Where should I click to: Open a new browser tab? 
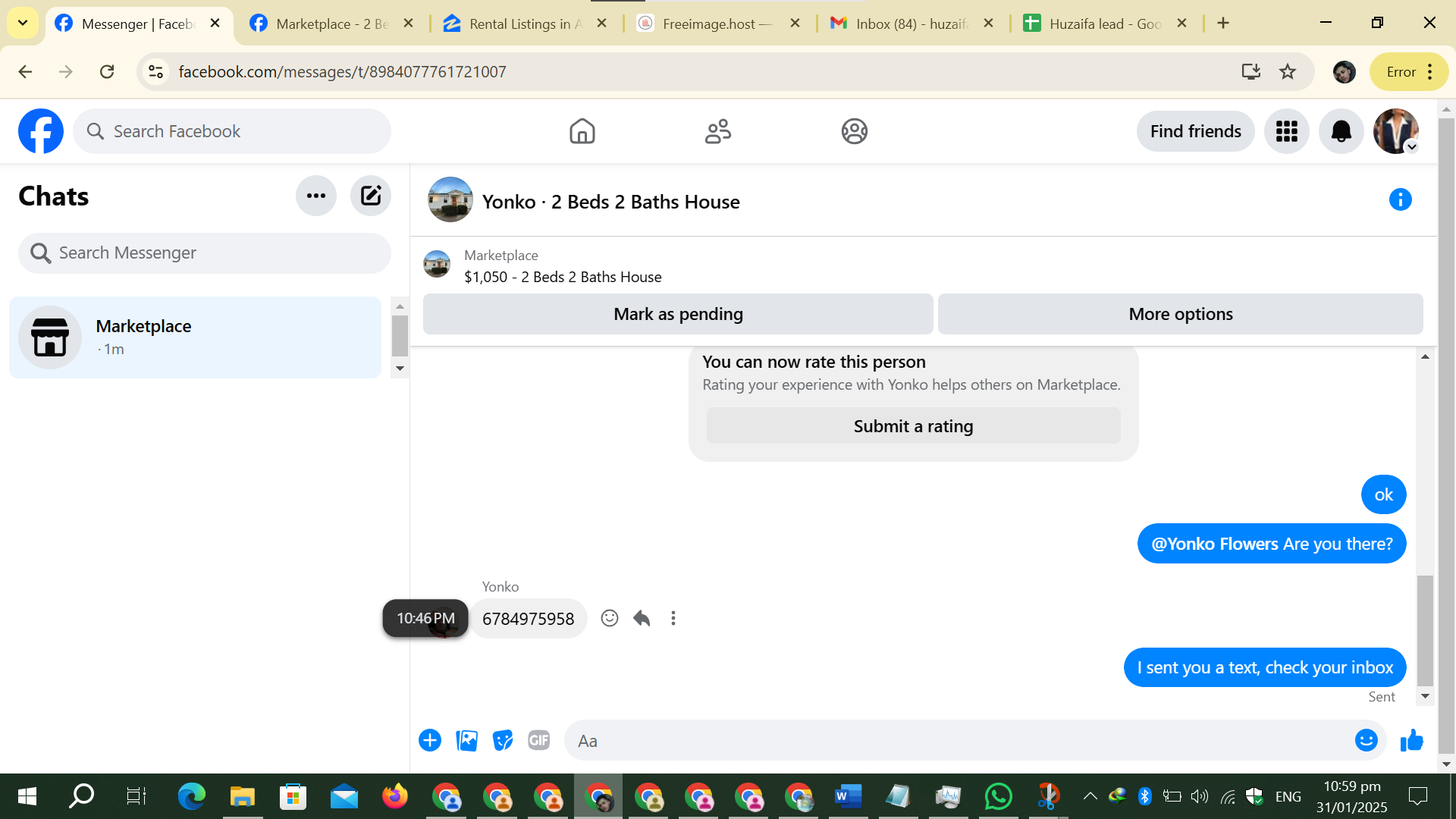(x=1223, y=24)
